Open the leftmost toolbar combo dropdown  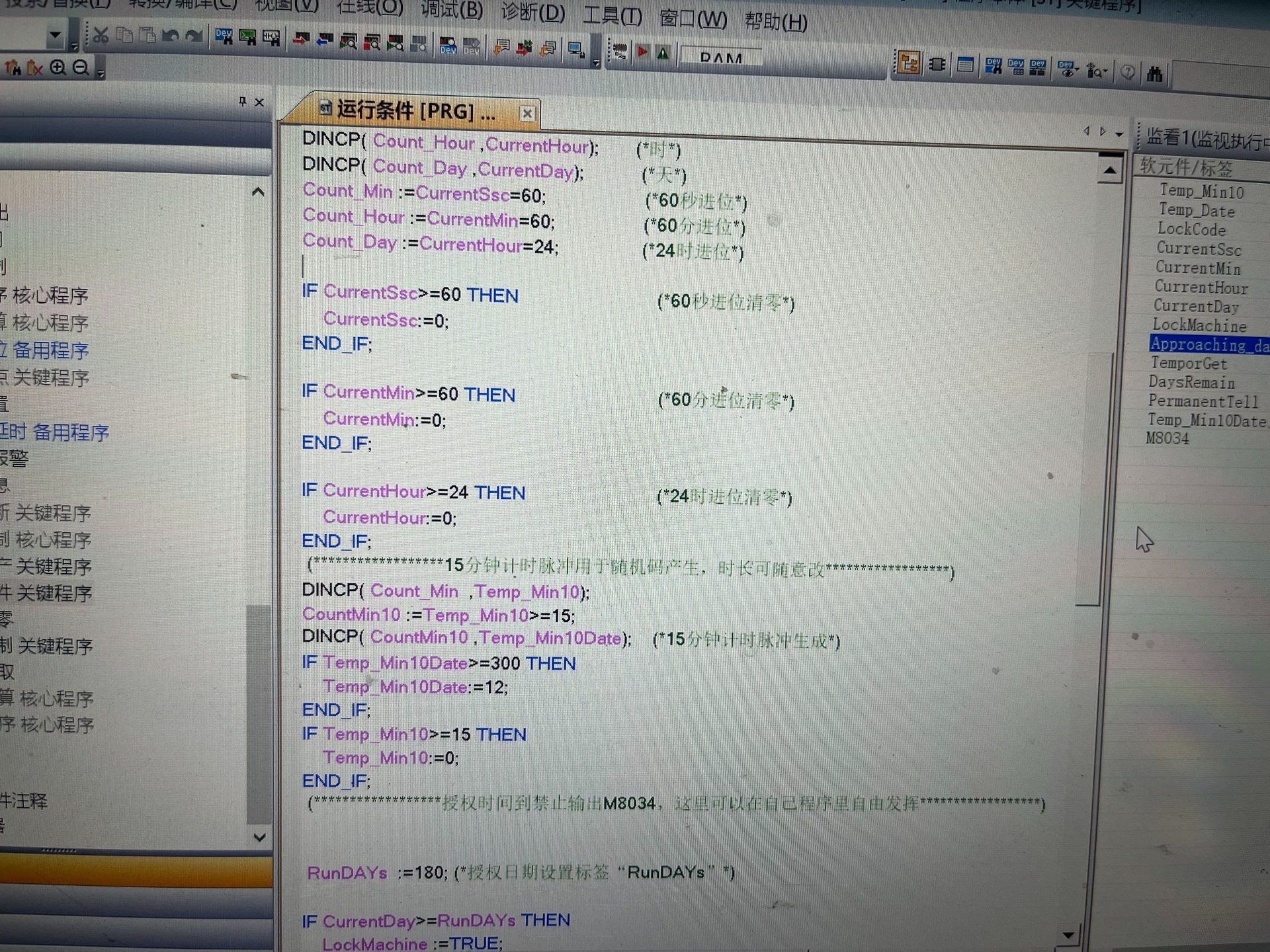pos(56,35)
